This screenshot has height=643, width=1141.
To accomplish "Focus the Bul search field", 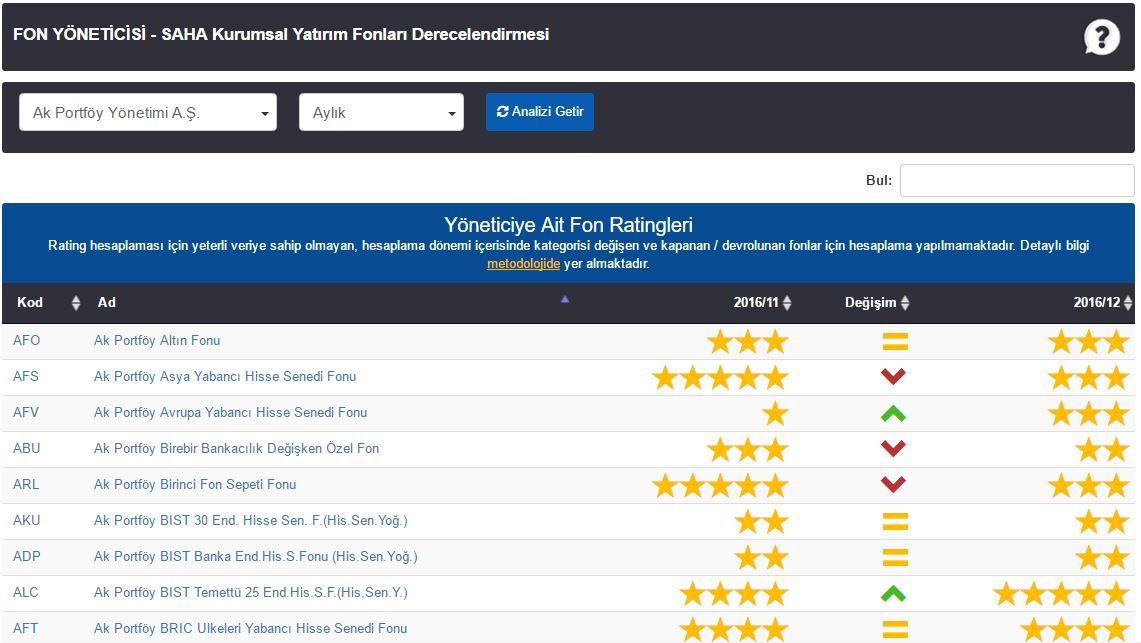I will click(x=1017, y=180).
